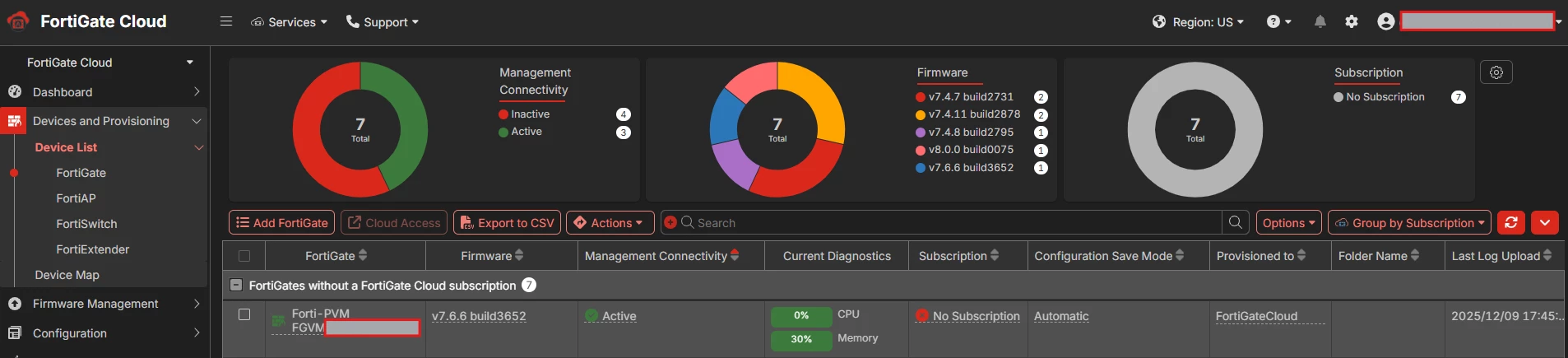
Task: Open the help question mark icon
Action: pos(1273,22)
